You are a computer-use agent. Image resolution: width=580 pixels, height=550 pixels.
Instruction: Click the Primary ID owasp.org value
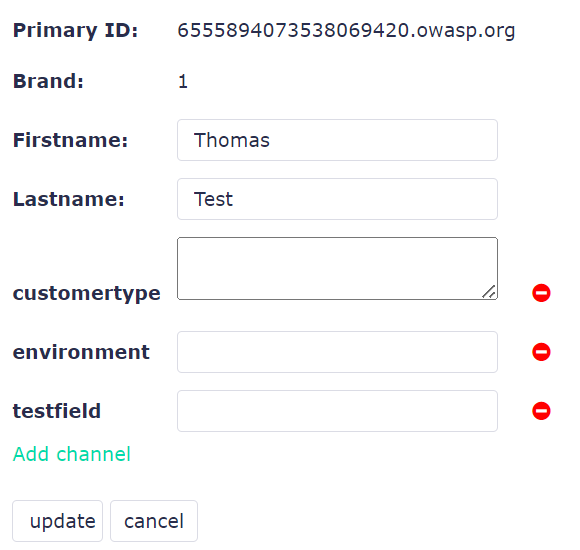[346, 30]
